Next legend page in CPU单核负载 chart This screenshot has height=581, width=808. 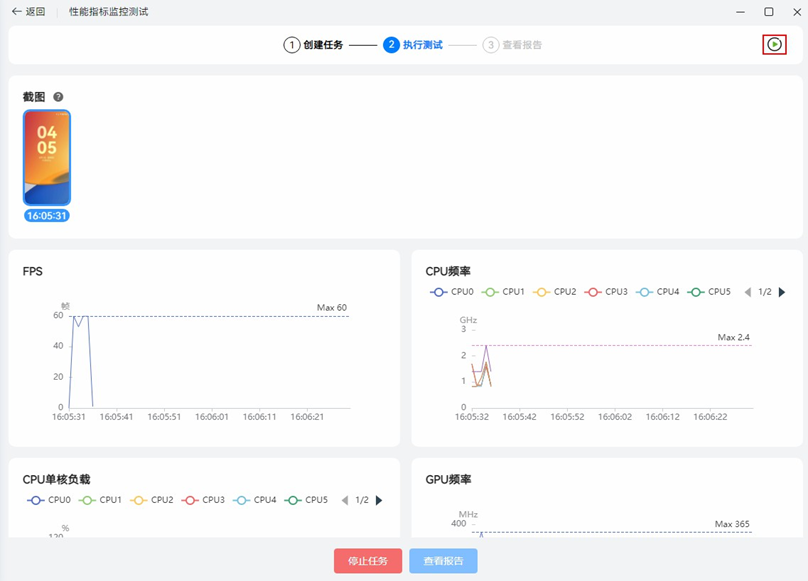point(379,500)
